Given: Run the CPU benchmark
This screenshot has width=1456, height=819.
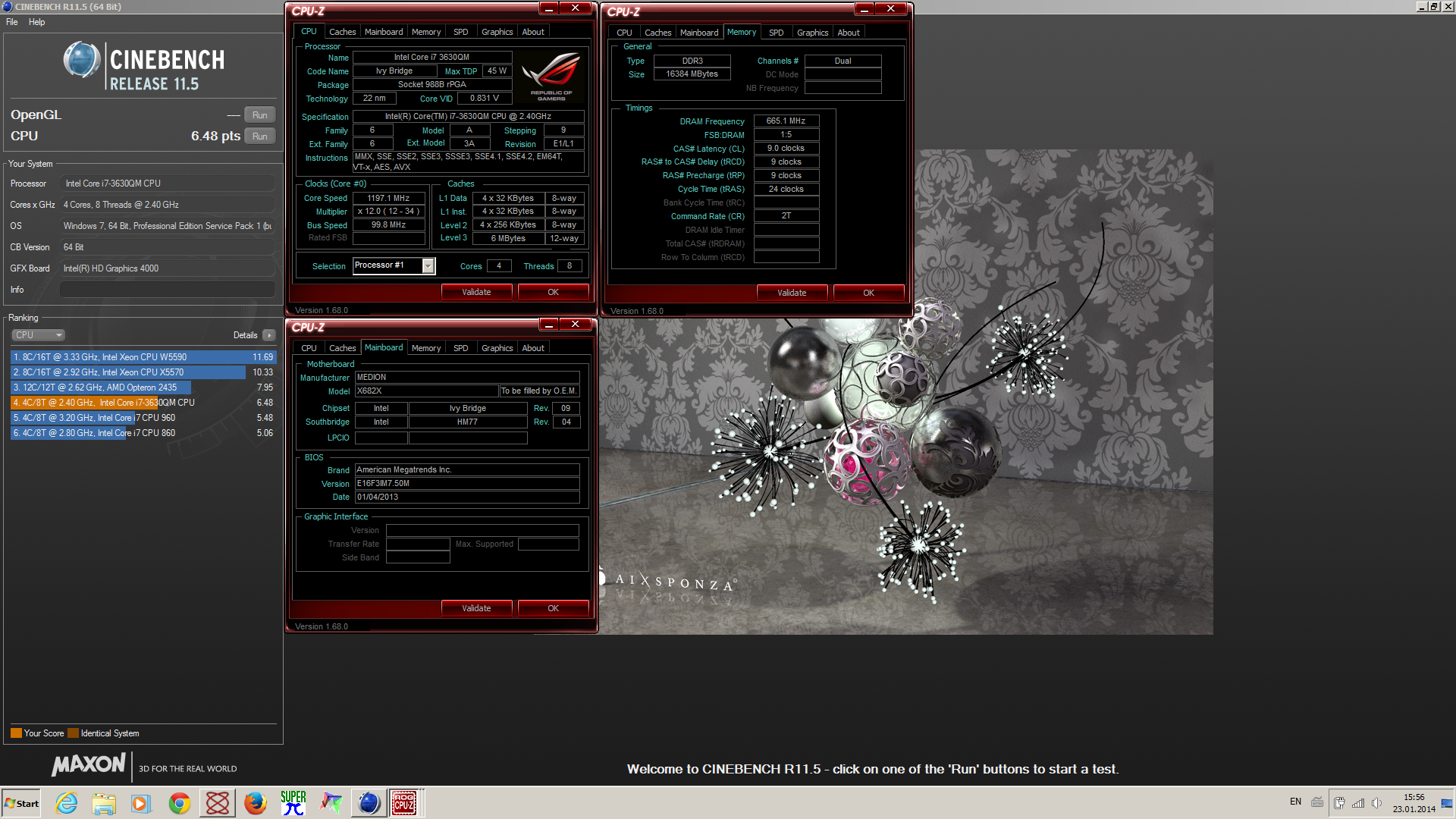Looking at the screenshot, I should coord(259,136).
